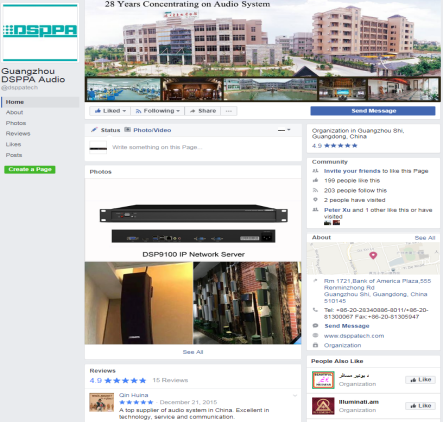
Task: Click the December 21, 2015 review date
Action: [x=188, y=402]
